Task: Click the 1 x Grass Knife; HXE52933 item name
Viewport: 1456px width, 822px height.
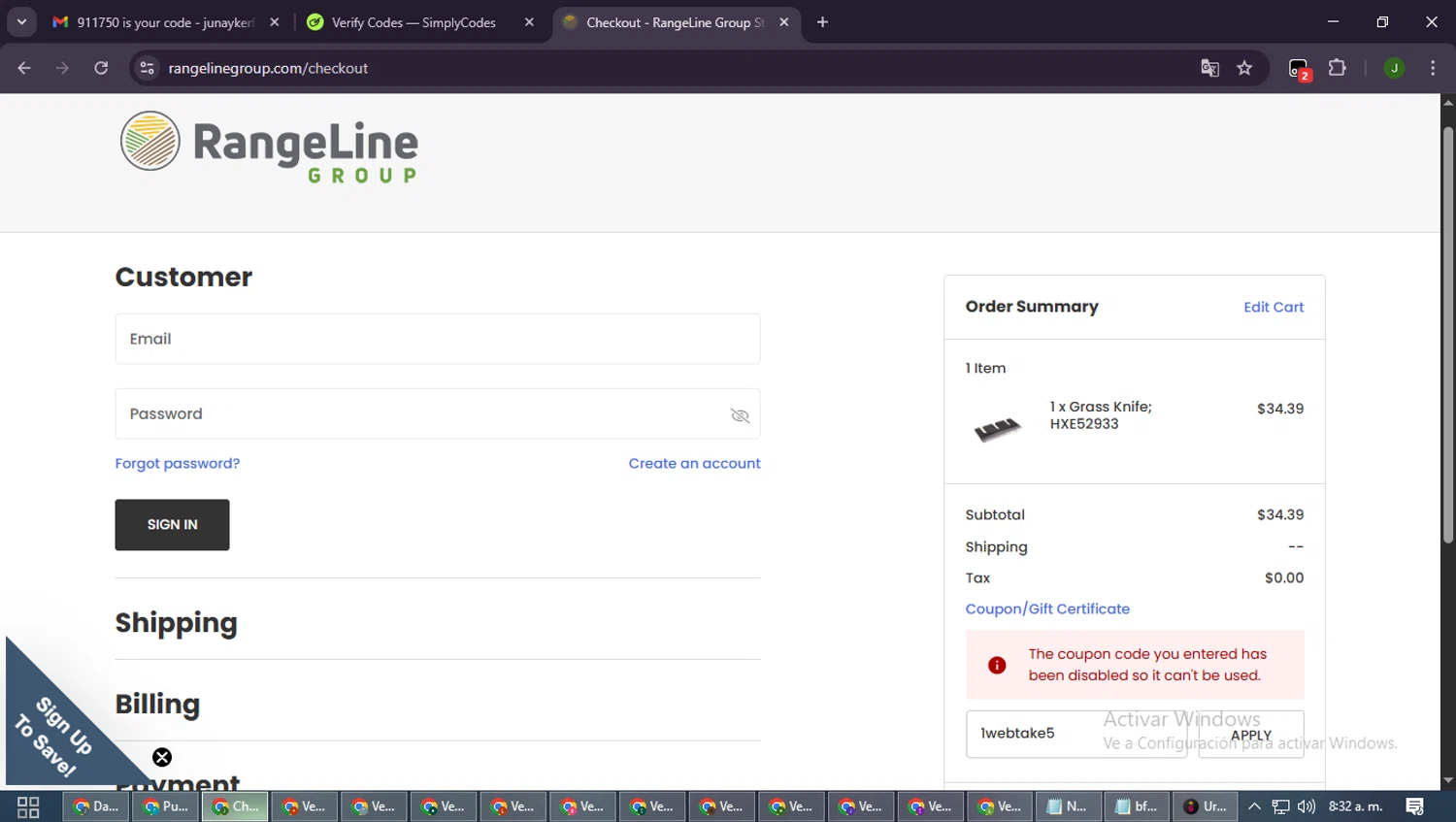Action: pyautogui.click(x=1101, y=414)
